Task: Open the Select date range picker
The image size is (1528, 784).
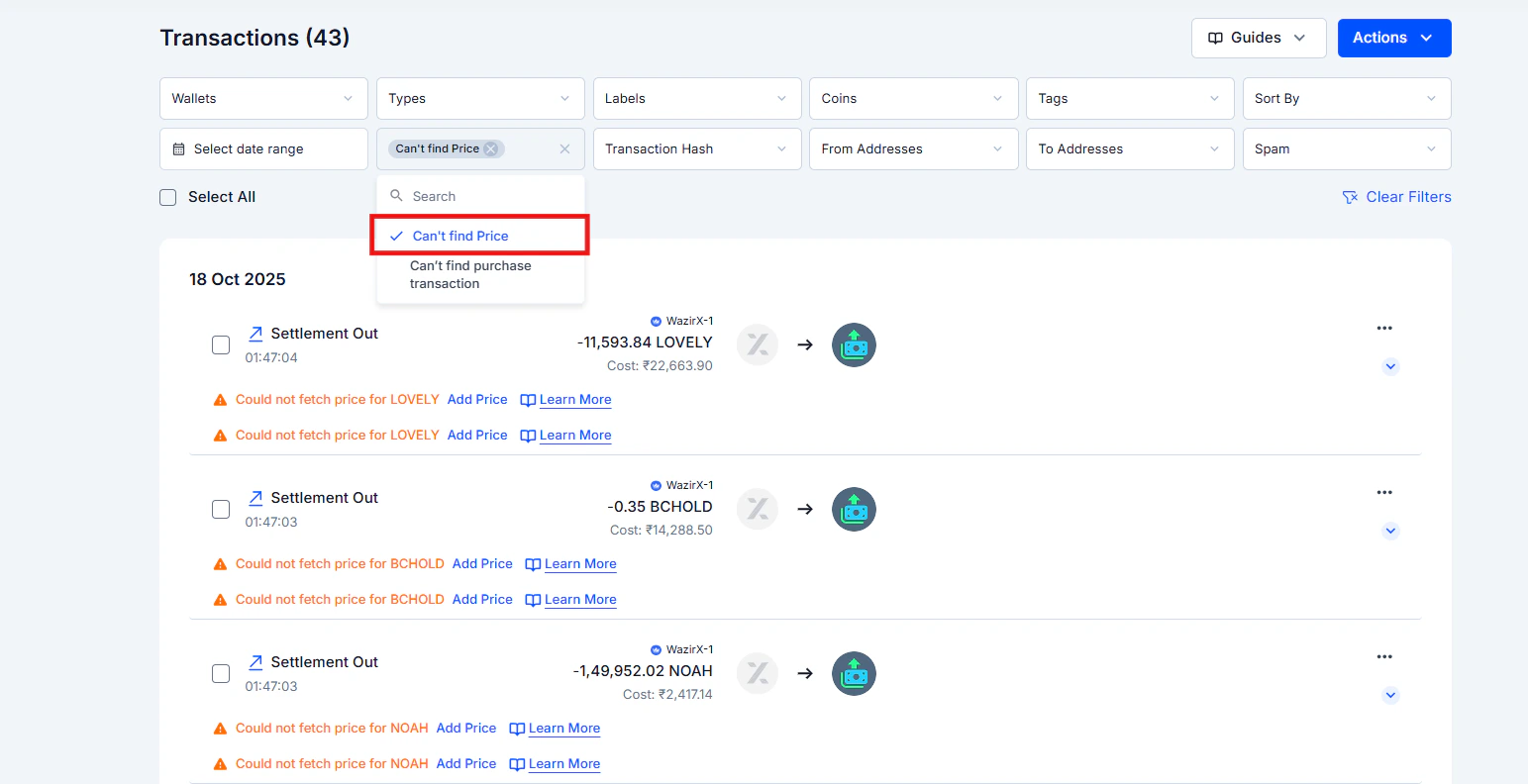Action: click(x=263, y=148)
